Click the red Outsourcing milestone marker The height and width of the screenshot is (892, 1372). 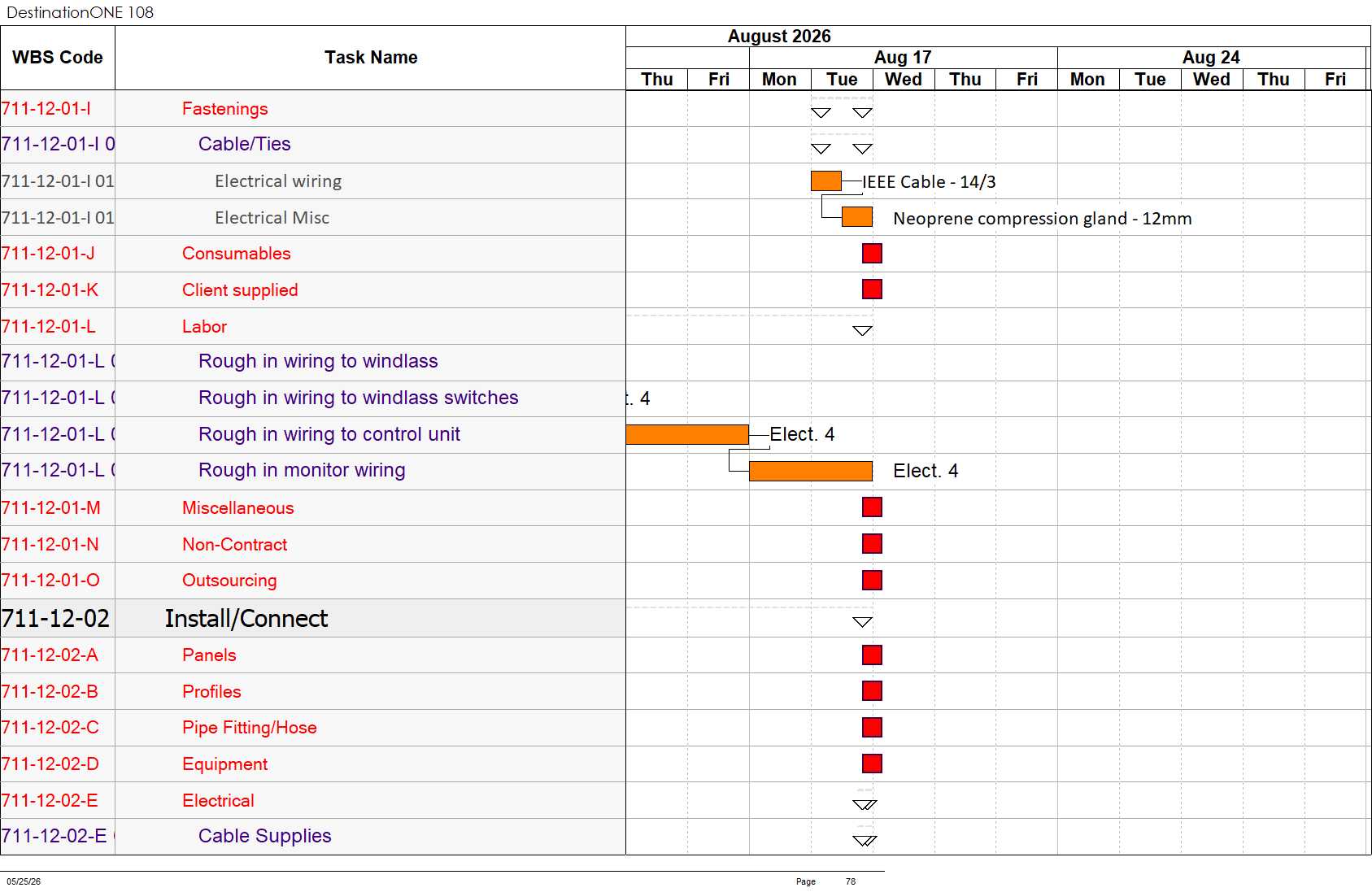click(x=872, y=581)
